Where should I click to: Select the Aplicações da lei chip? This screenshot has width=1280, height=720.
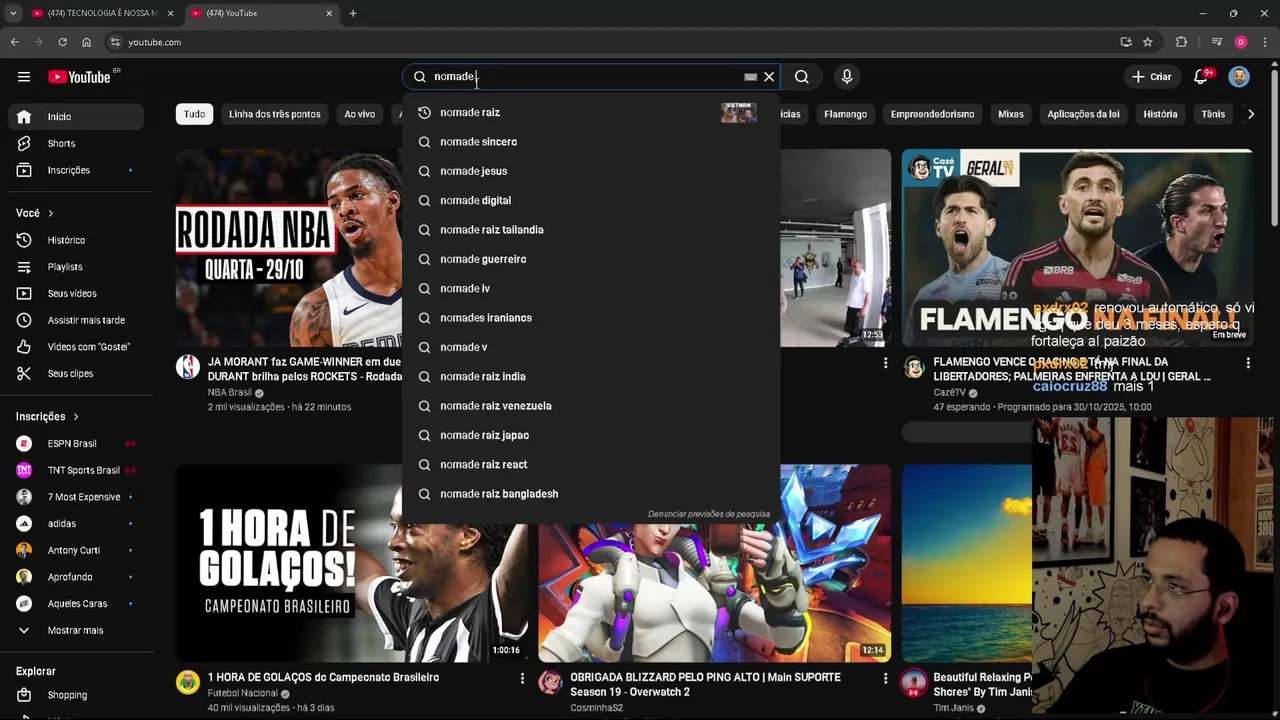click(1083, 114)
